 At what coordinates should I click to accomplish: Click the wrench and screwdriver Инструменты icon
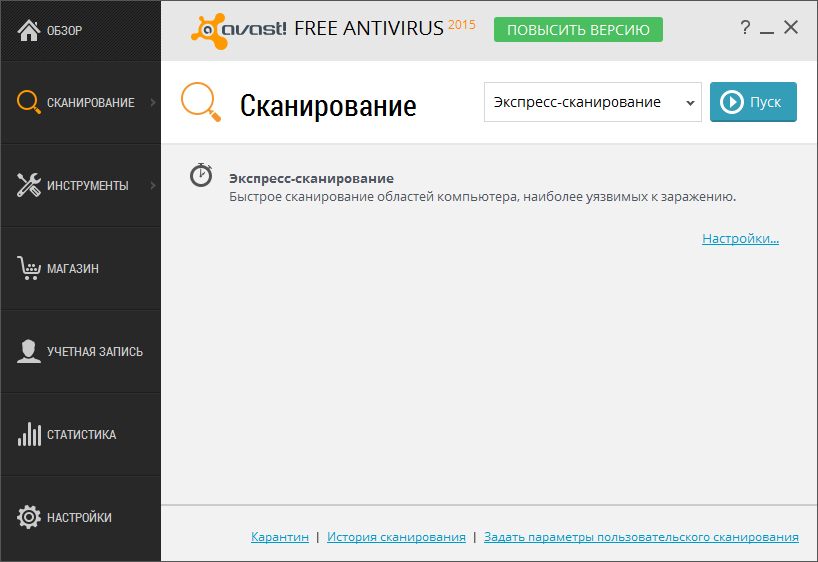29,185
